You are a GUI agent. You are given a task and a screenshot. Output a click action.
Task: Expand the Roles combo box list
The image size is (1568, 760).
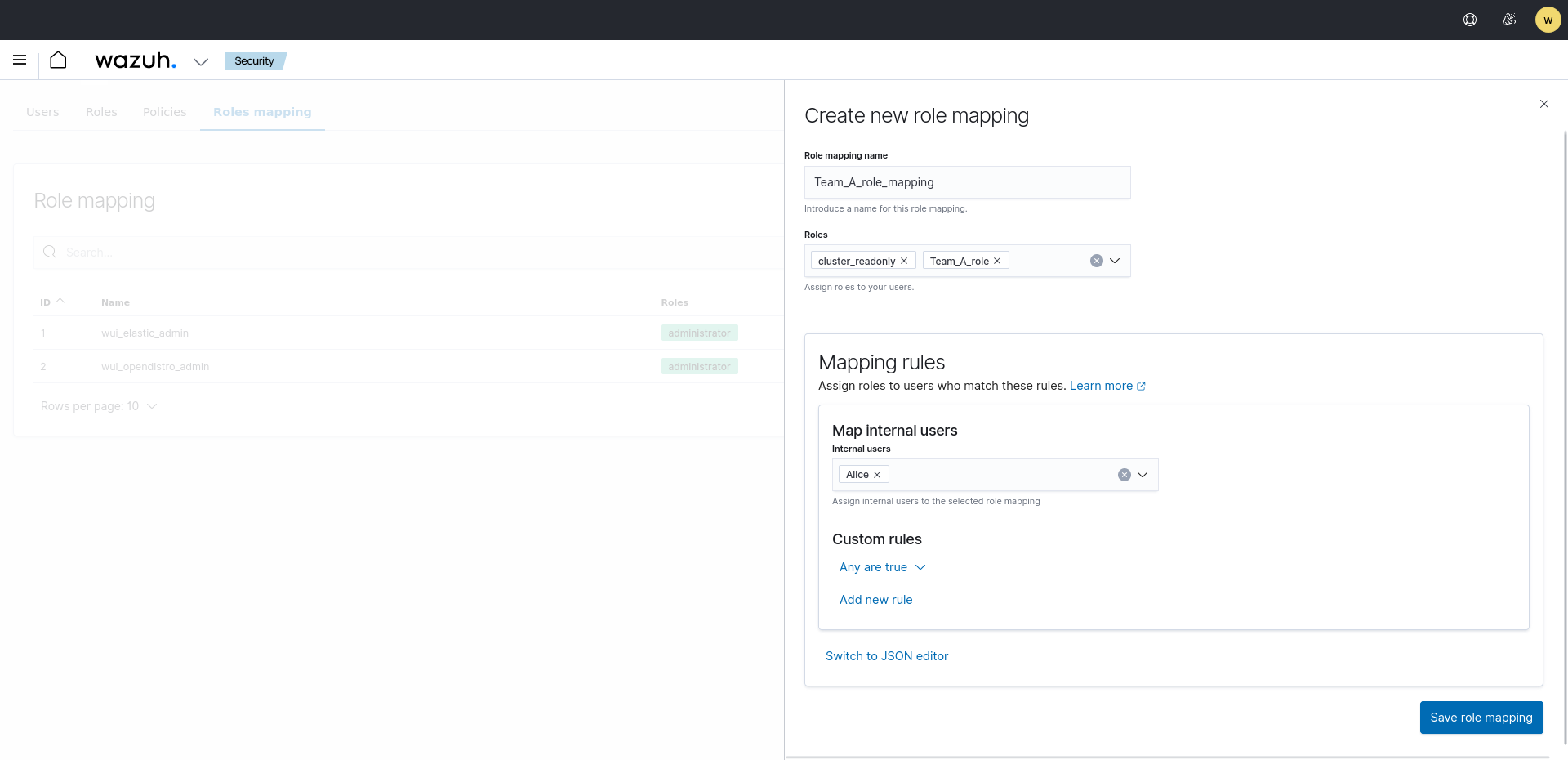click(1115, 261)
